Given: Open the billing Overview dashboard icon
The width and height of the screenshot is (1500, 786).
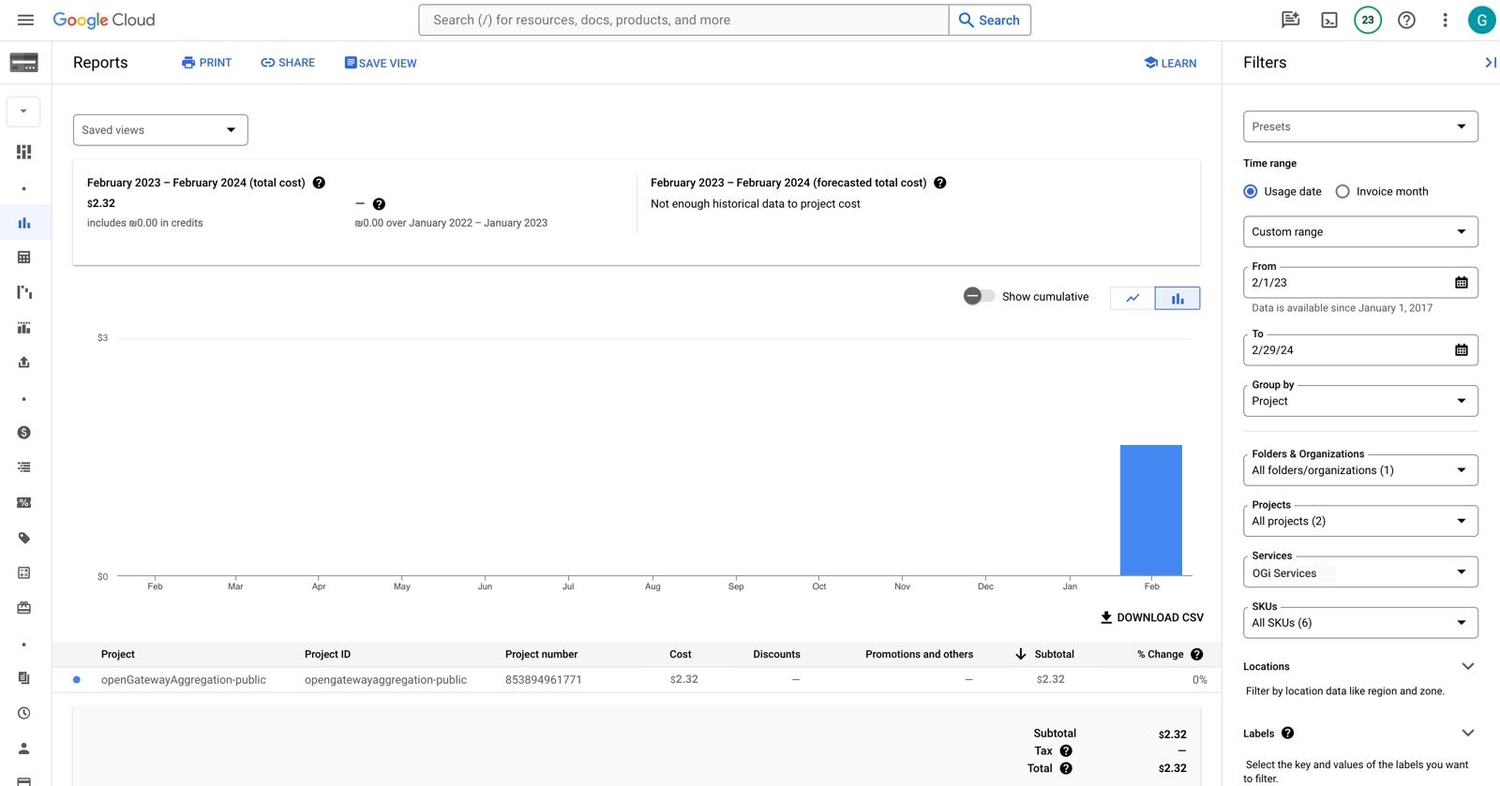Looking at the screenshot, I should (24, 152).
